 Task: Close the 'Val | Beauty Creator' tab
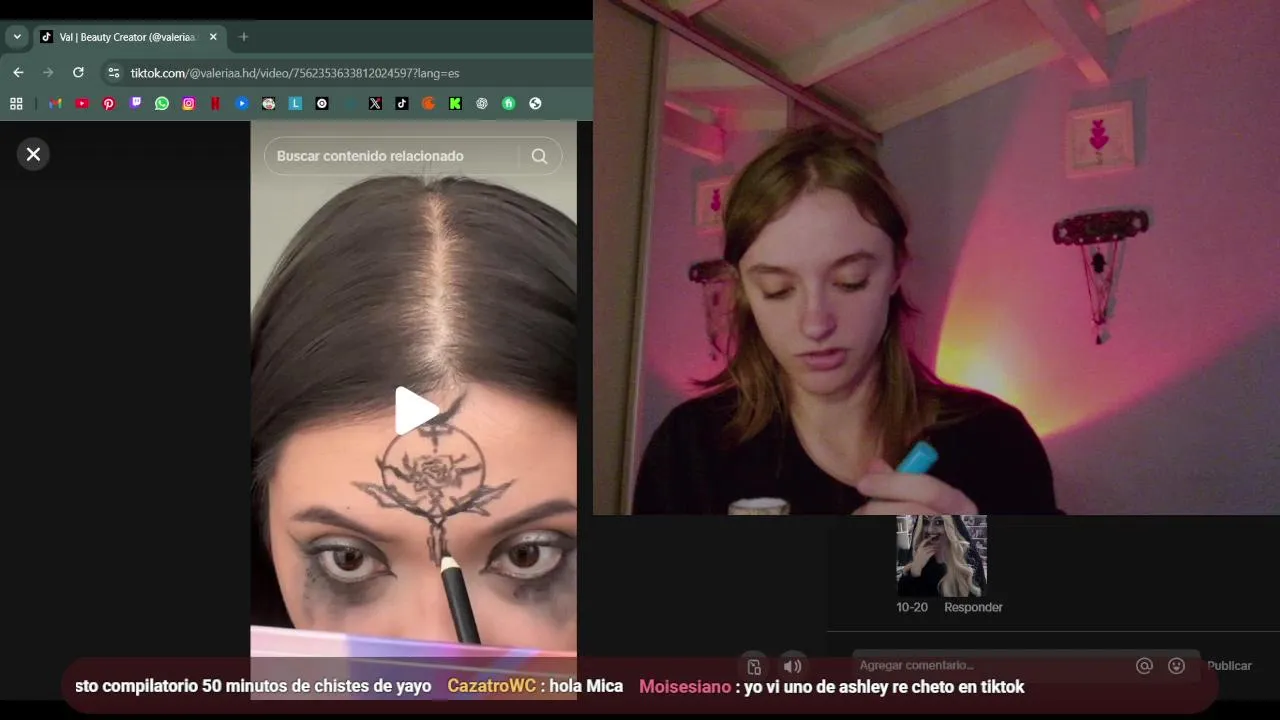click(213, 37)
